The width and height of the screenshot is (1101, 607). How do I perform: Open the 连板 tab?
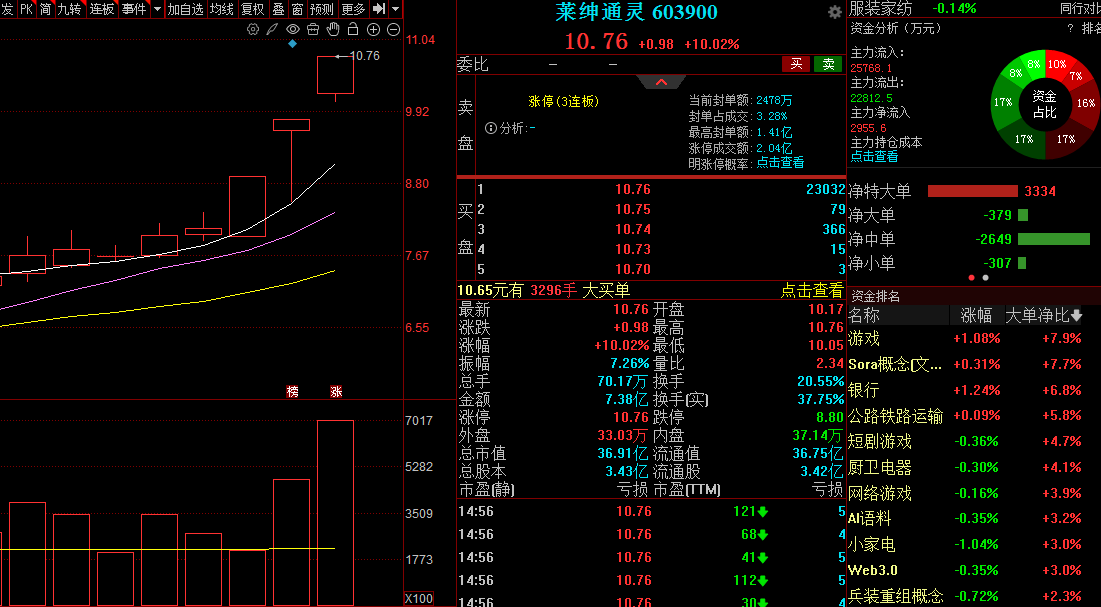[102, 9]
